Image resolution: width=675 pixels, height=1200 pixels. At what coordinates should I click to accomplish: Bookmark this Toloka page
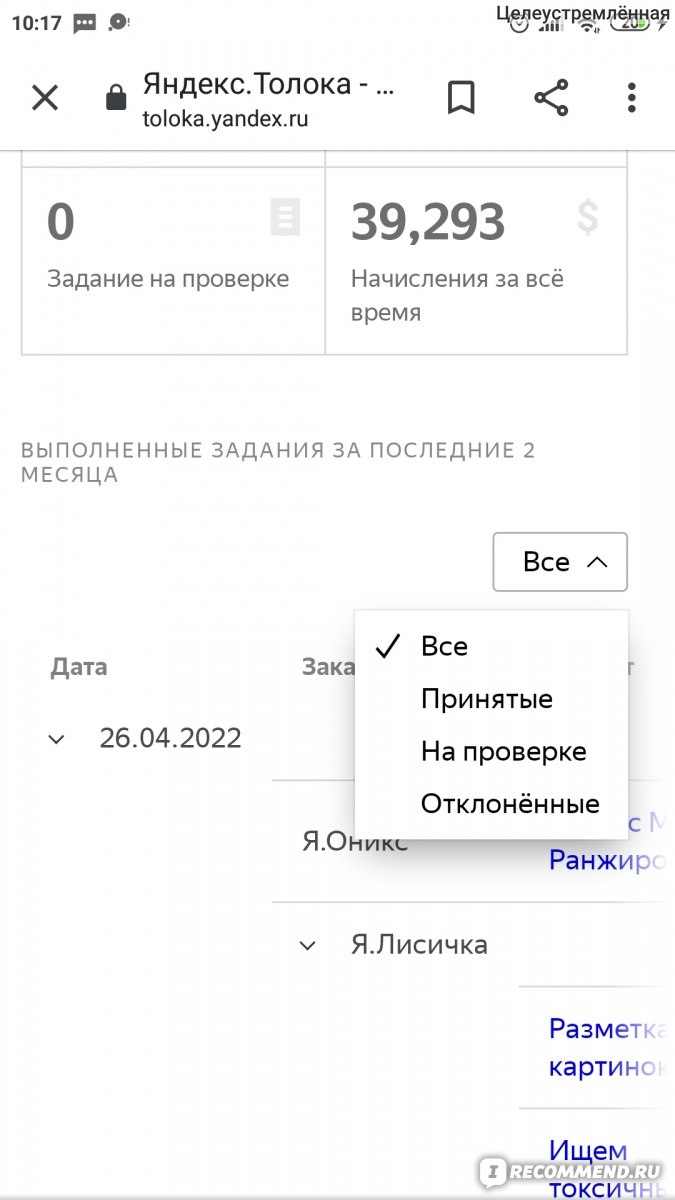pyautogui.click(x=461, y=98)
